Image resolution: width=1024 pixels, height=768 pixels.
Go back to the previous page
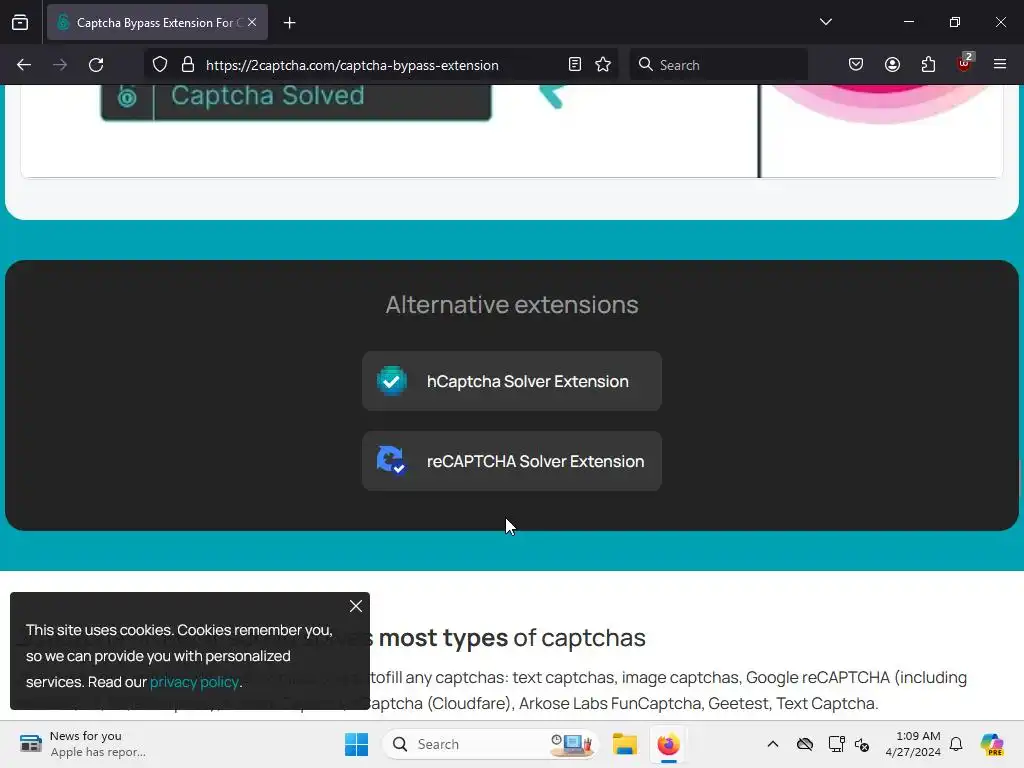coord(24,65)
